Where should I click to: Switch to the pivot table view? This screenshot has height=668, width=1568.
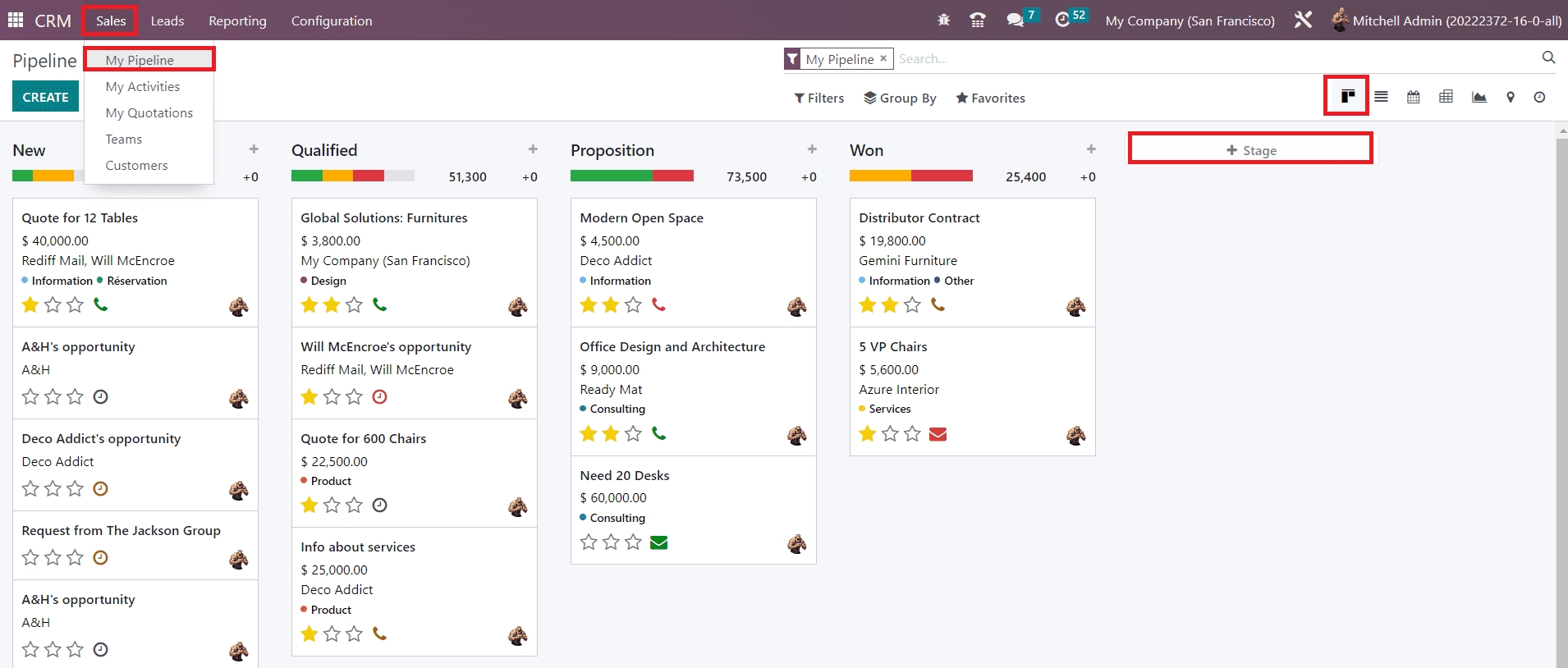(1446, 97)
